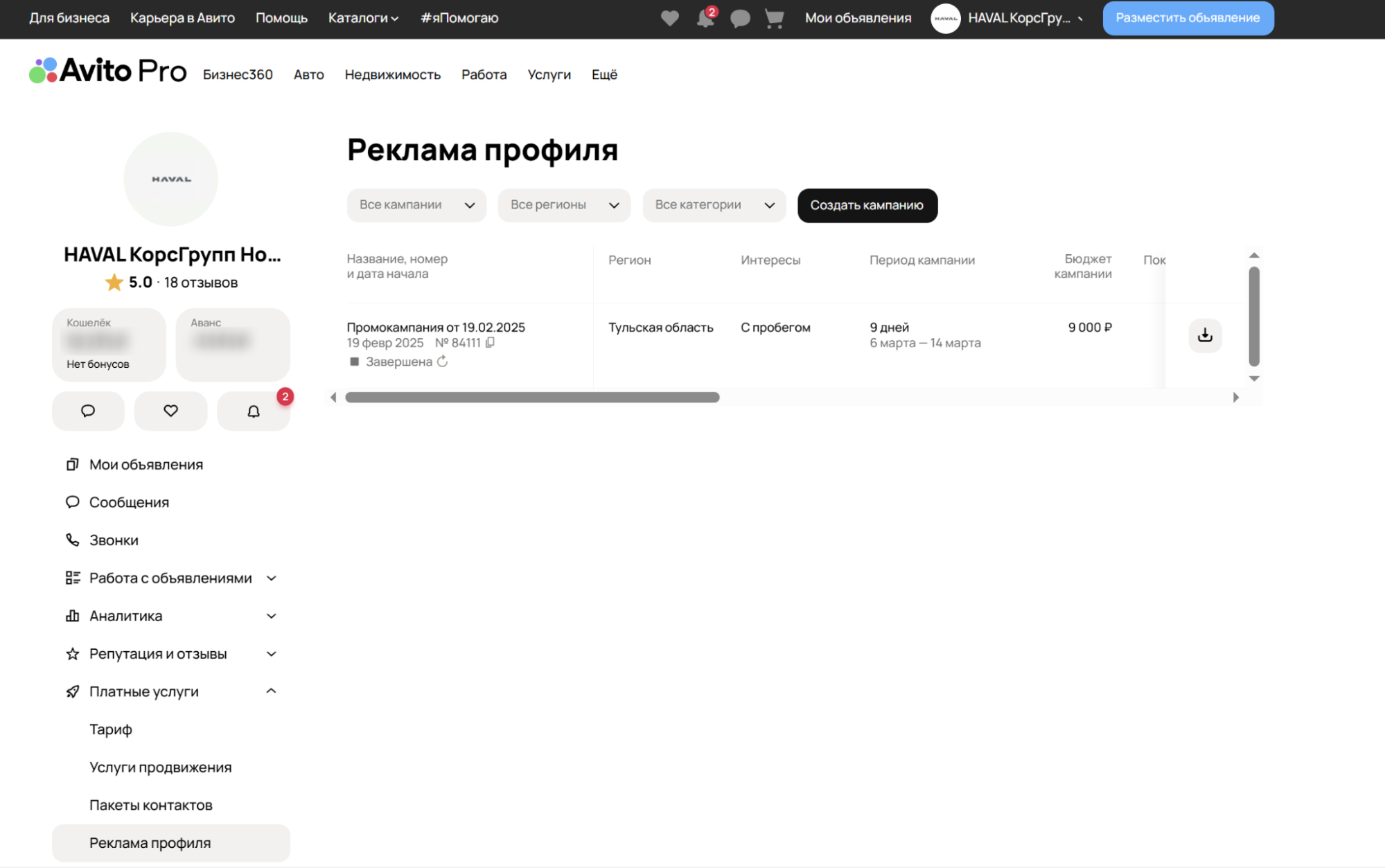Click Разместить объявление button
This screenshot has height=868, width=1385.
coord(1188,18)
